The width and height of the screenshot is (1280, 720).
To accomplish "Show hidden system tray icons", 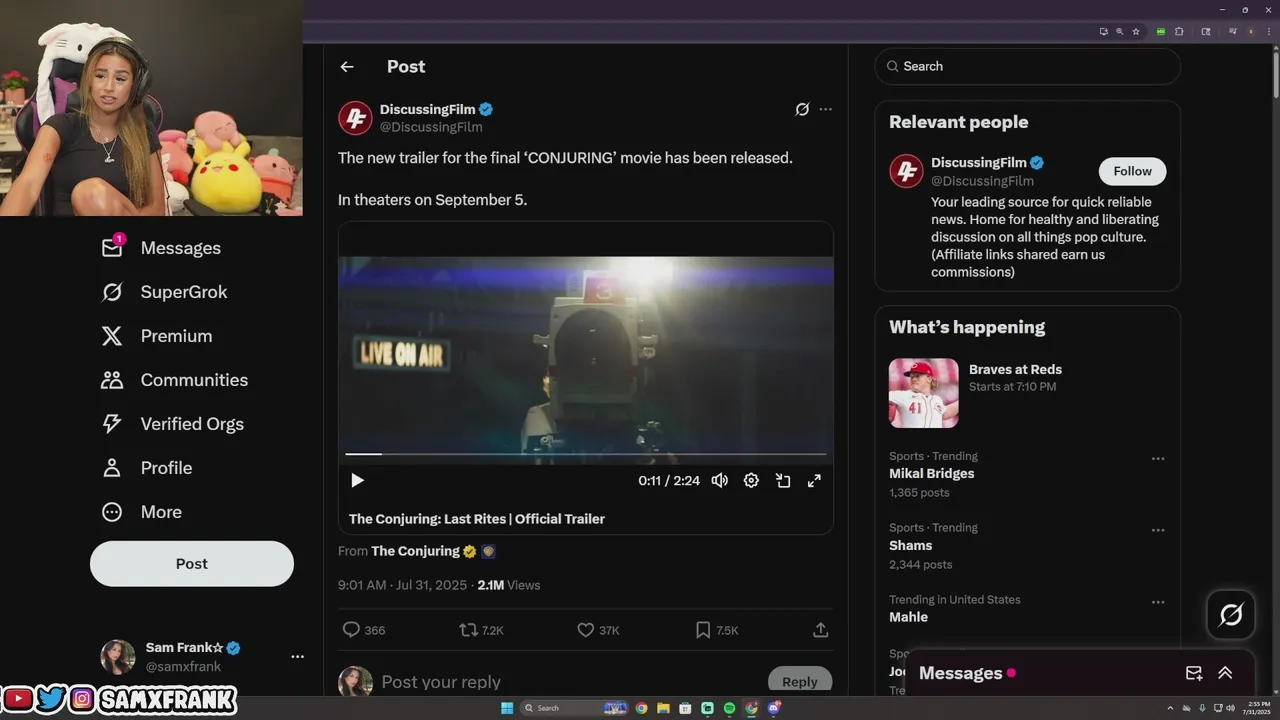I will (1170, 708).
